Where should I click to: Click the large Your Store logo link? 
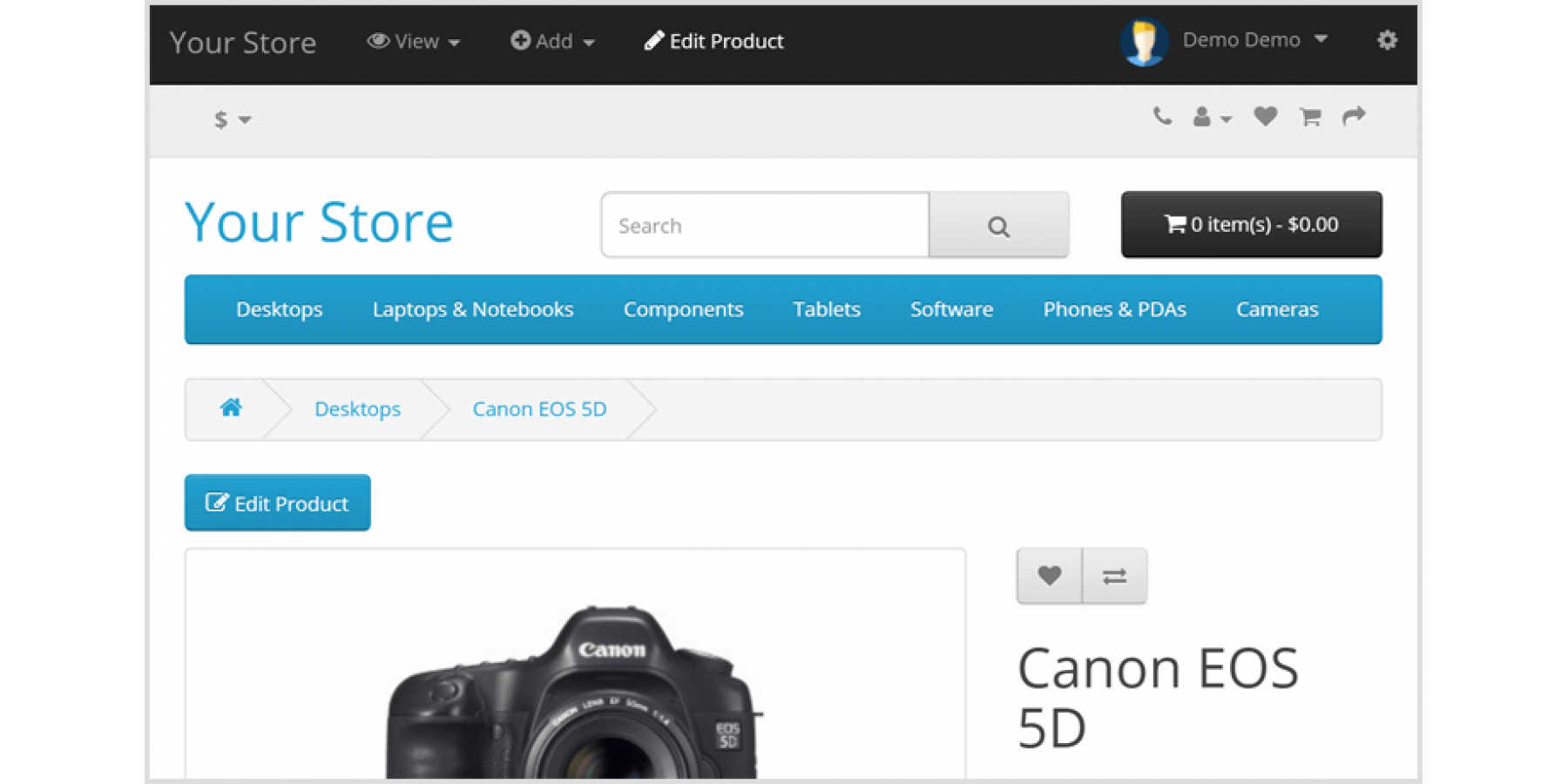319,222
